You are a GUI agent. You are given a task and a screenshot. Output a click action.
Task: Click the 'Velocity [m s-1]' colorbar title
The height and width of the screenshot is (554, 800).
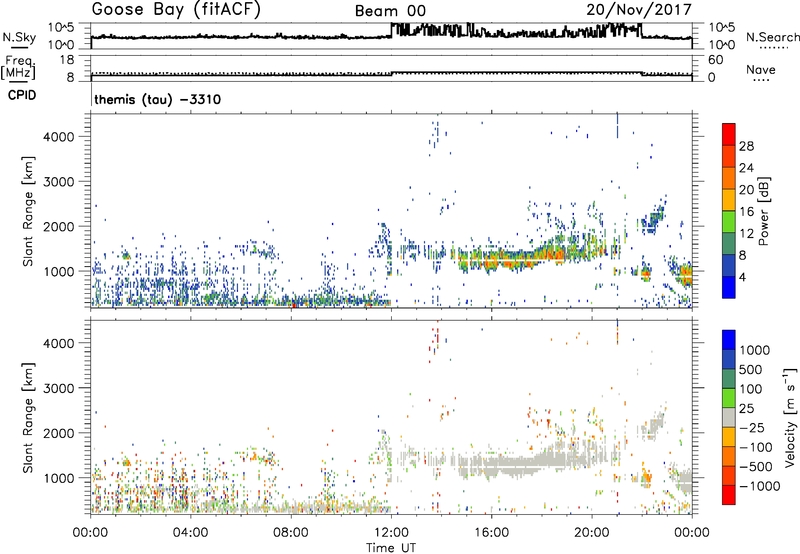pyautogui.click(x=790, y=417)
